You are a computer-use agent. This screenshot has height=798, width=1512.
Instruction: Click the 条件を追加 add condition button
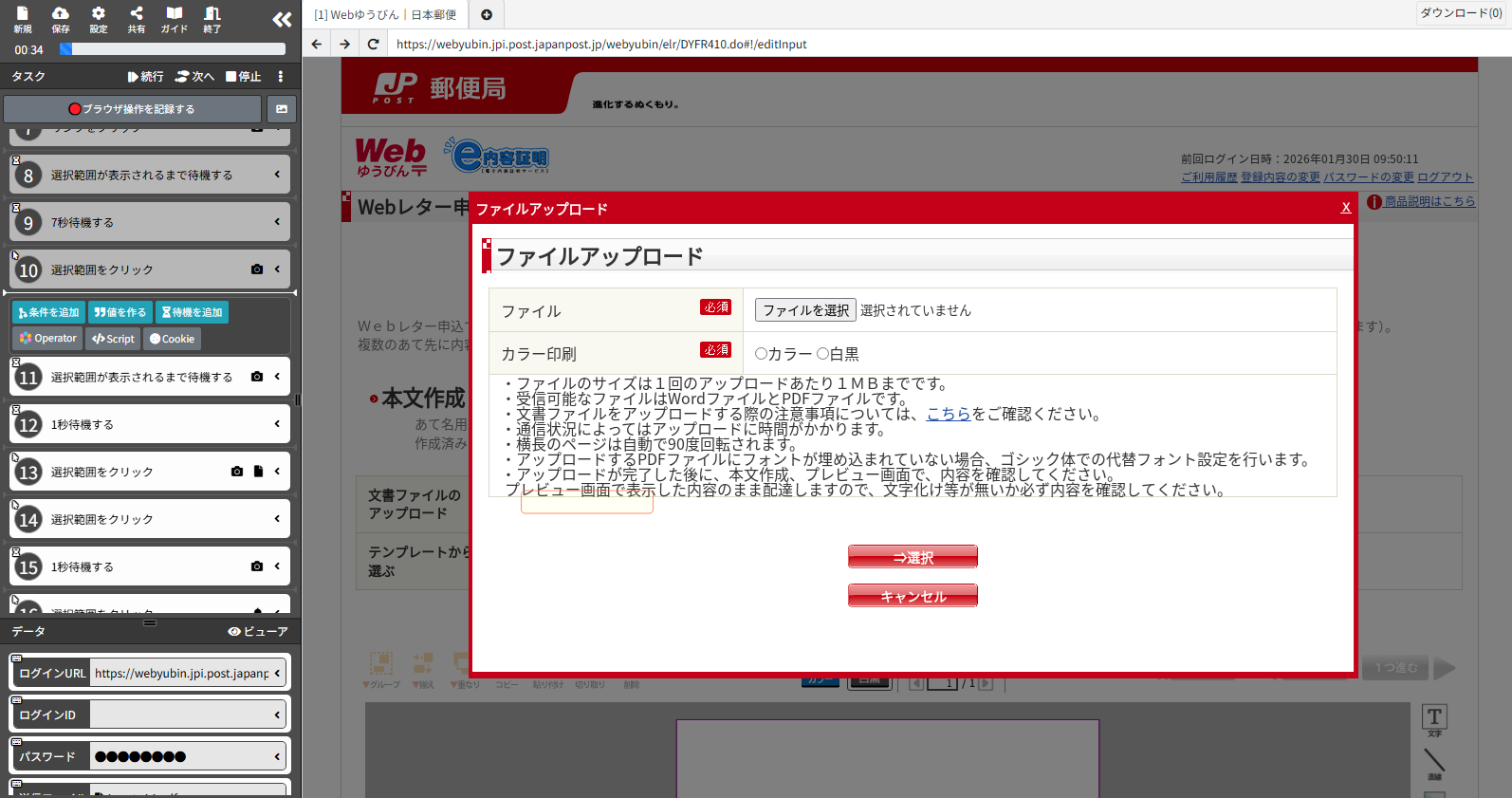click(x=48, y=312)
